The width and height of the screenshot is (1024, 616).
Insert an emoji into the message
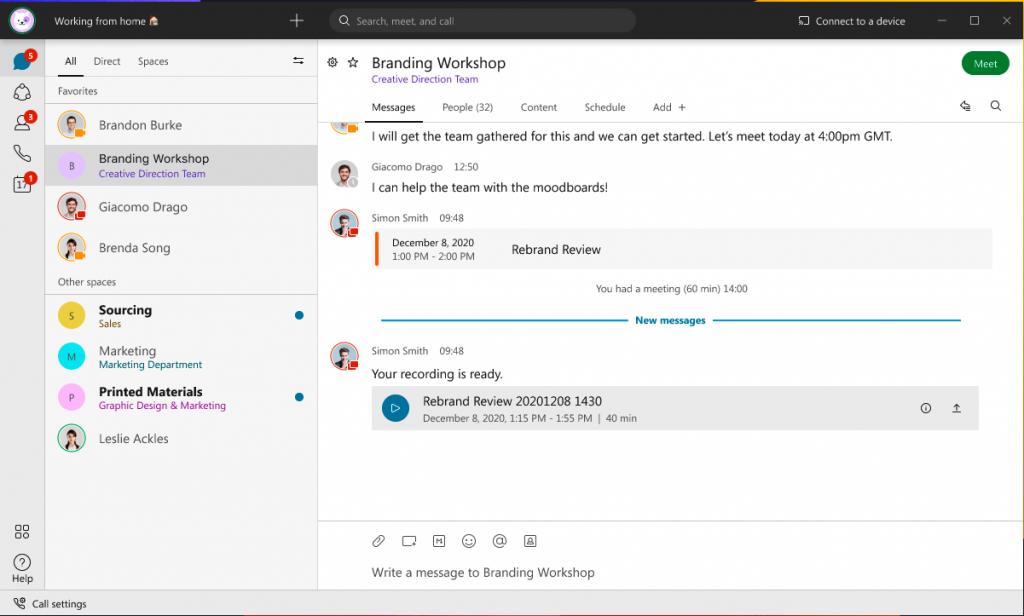click(469, 540)
